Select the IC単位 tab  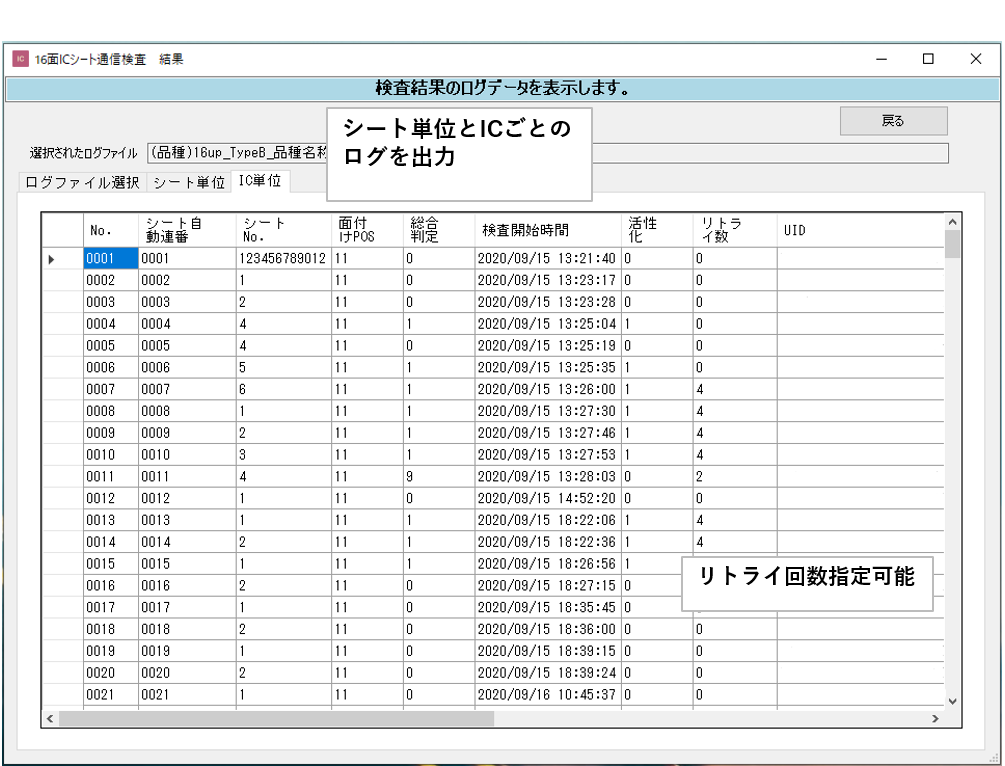[260, 181]
